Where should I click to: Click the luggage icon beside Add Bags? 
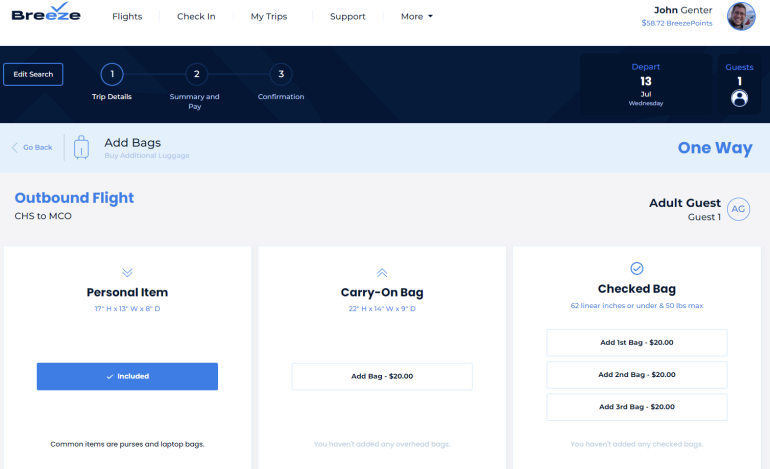[x=82, y=147]
